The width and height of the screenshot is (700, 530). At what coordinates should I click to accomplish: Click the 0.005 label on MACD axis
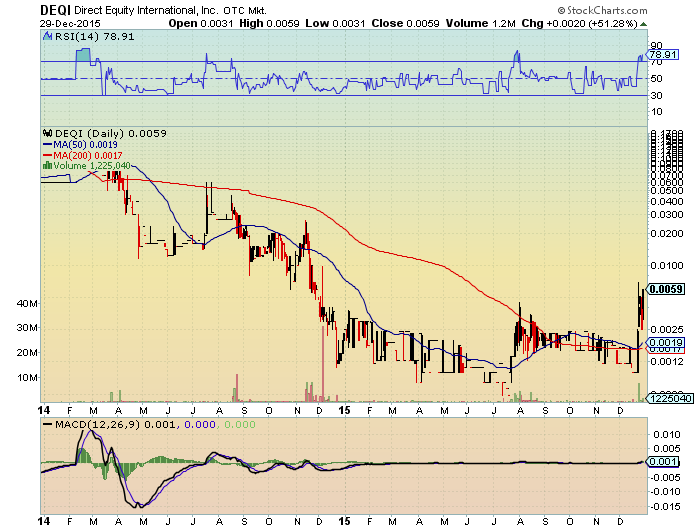pyautogui.click(x=667, y=448)
